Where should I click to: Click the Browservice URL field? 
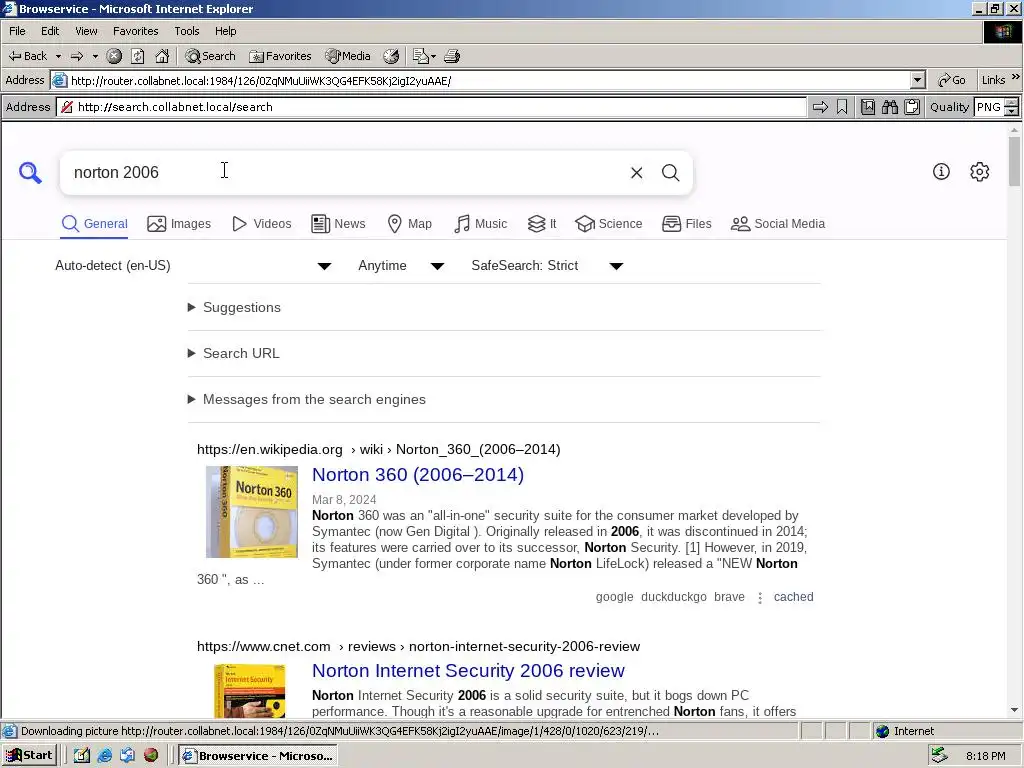431,107
